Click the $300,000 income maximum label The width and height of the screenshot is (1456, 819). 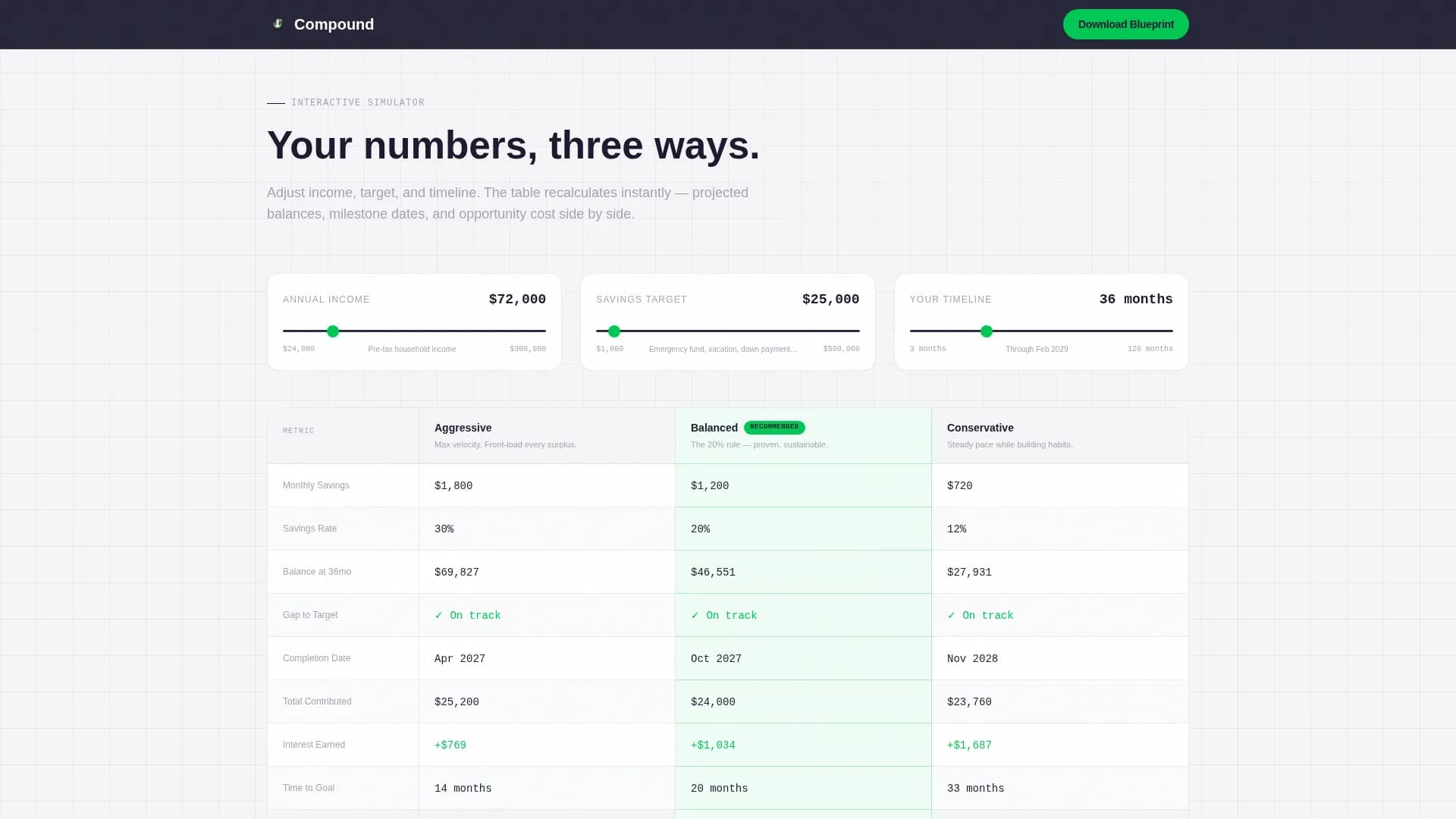pyautogui.click(x=527, y=349)
